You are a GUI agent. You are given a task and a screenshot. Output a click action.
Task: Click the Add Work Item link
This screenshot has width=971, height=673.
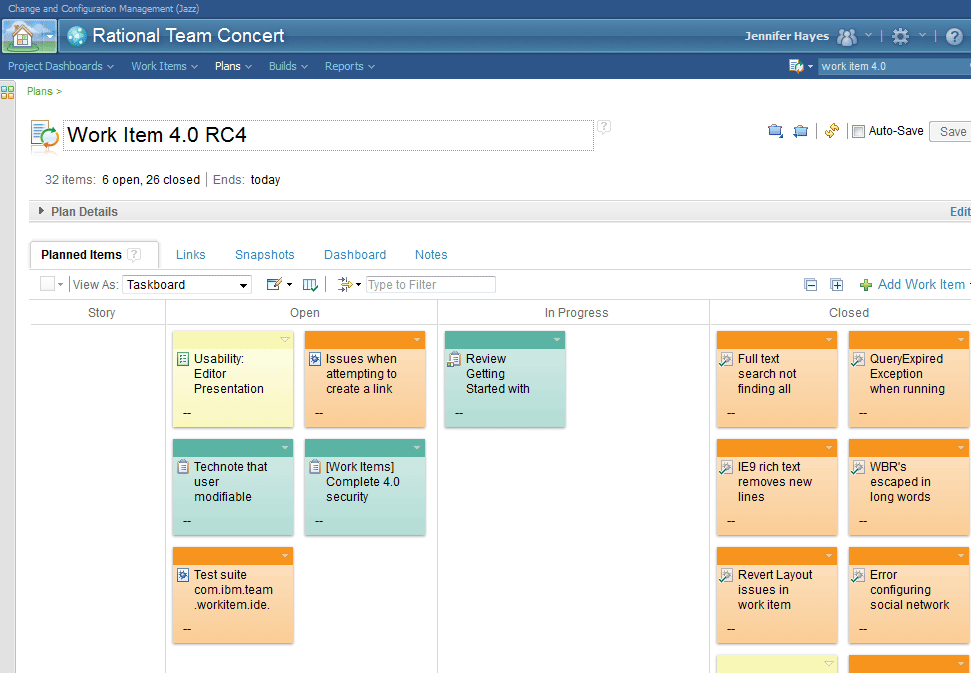tap(921, 284)
